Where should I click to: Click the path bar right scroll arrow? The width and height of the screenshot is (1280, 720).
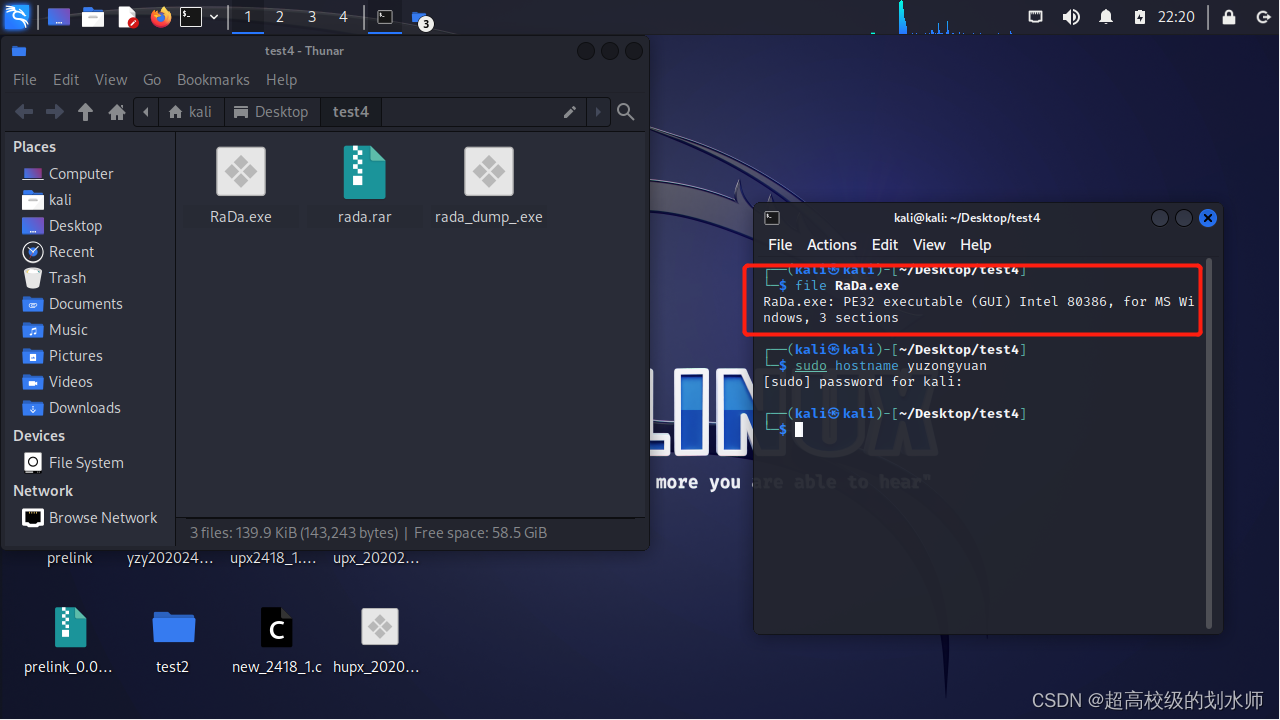coord(598,112)
